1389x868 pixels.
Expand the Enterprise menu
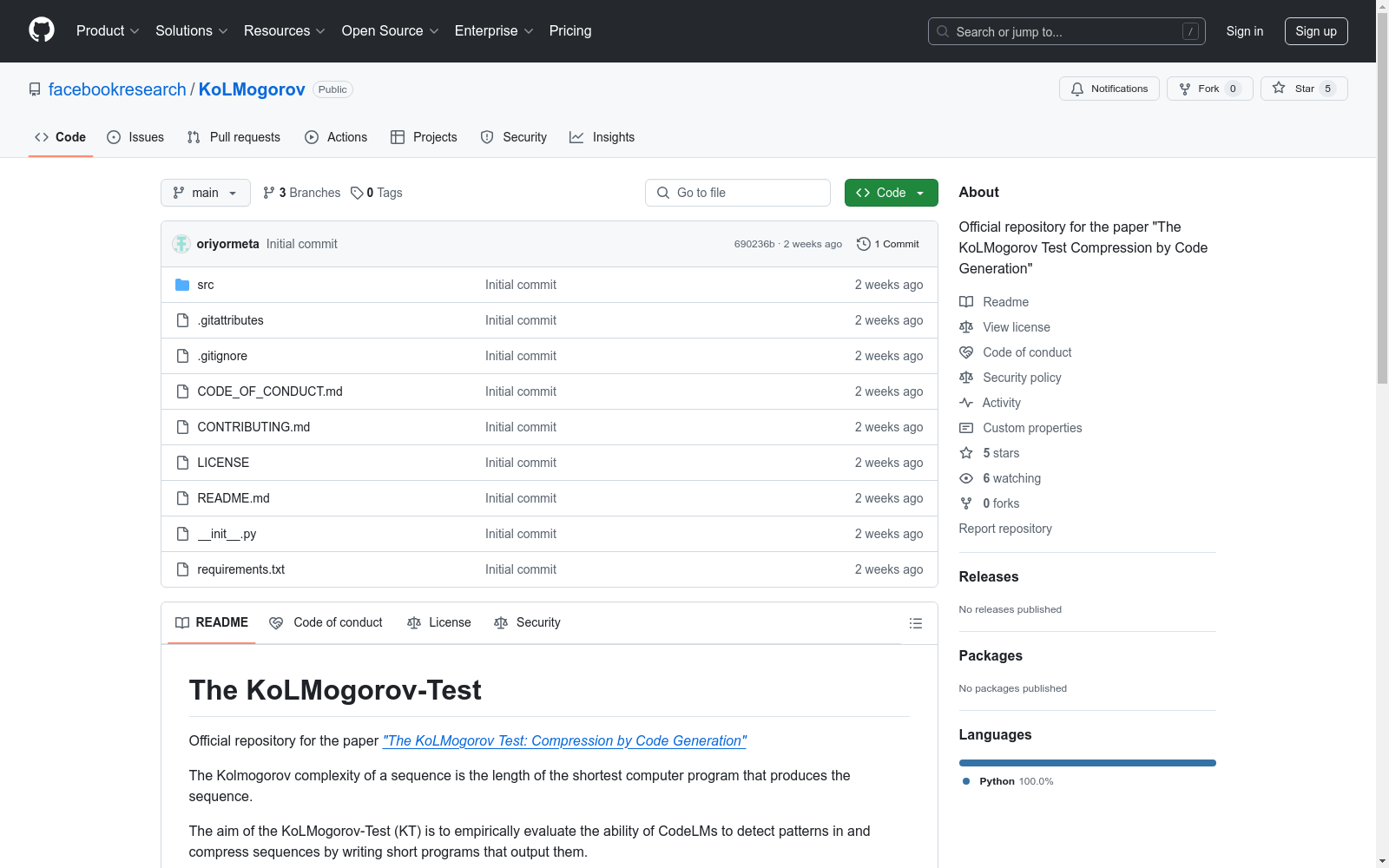click(x=495, y=30)
